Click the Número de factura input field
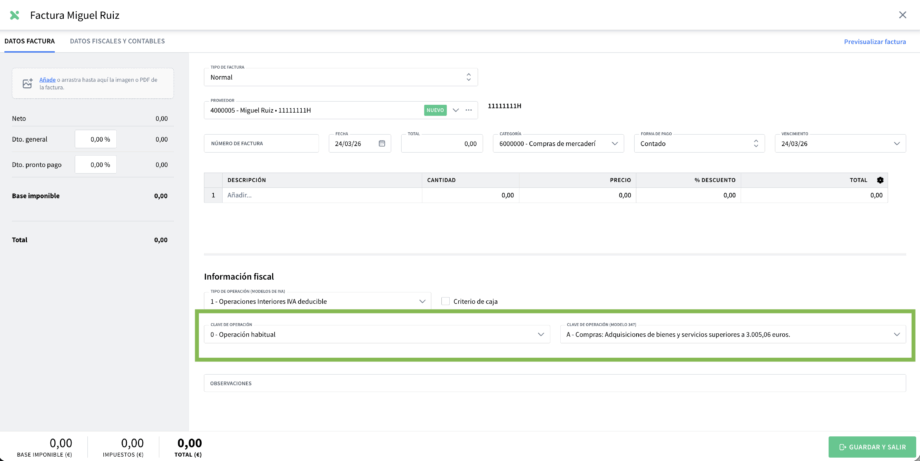 [x=261, y=143]
